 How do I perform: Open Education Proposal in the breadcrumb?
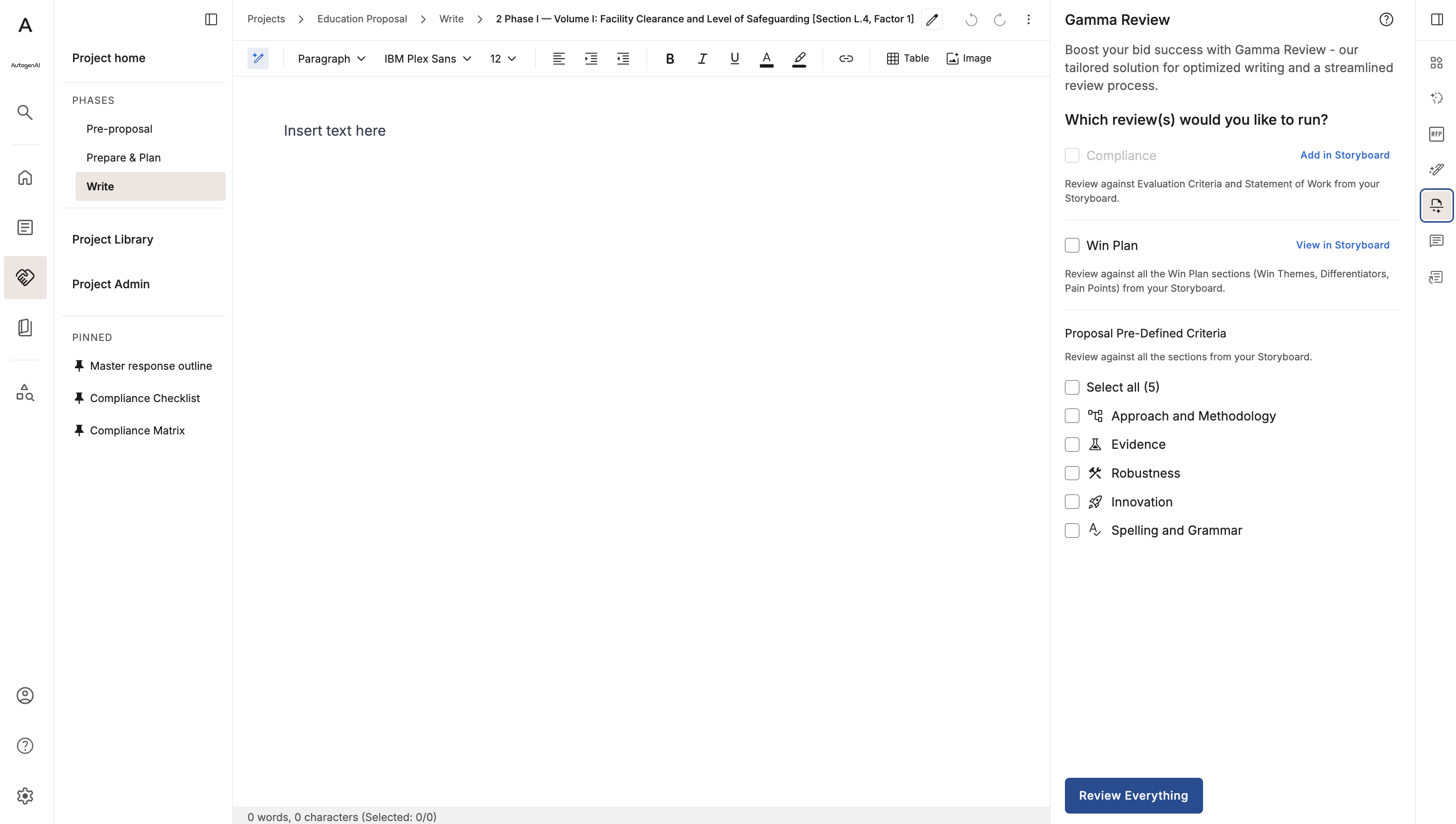coord(362,19)
